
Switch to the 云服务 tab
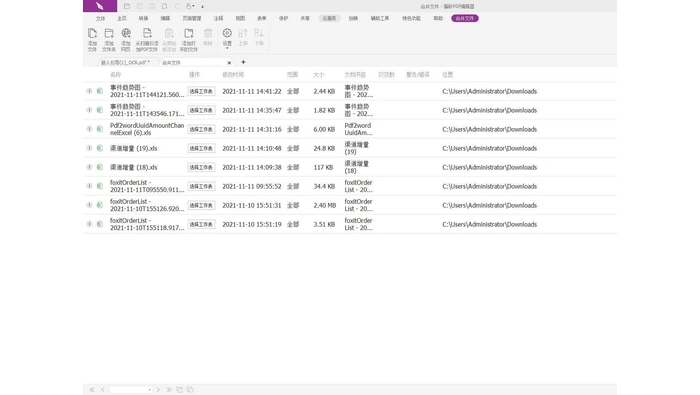click(x=329, y=18)
